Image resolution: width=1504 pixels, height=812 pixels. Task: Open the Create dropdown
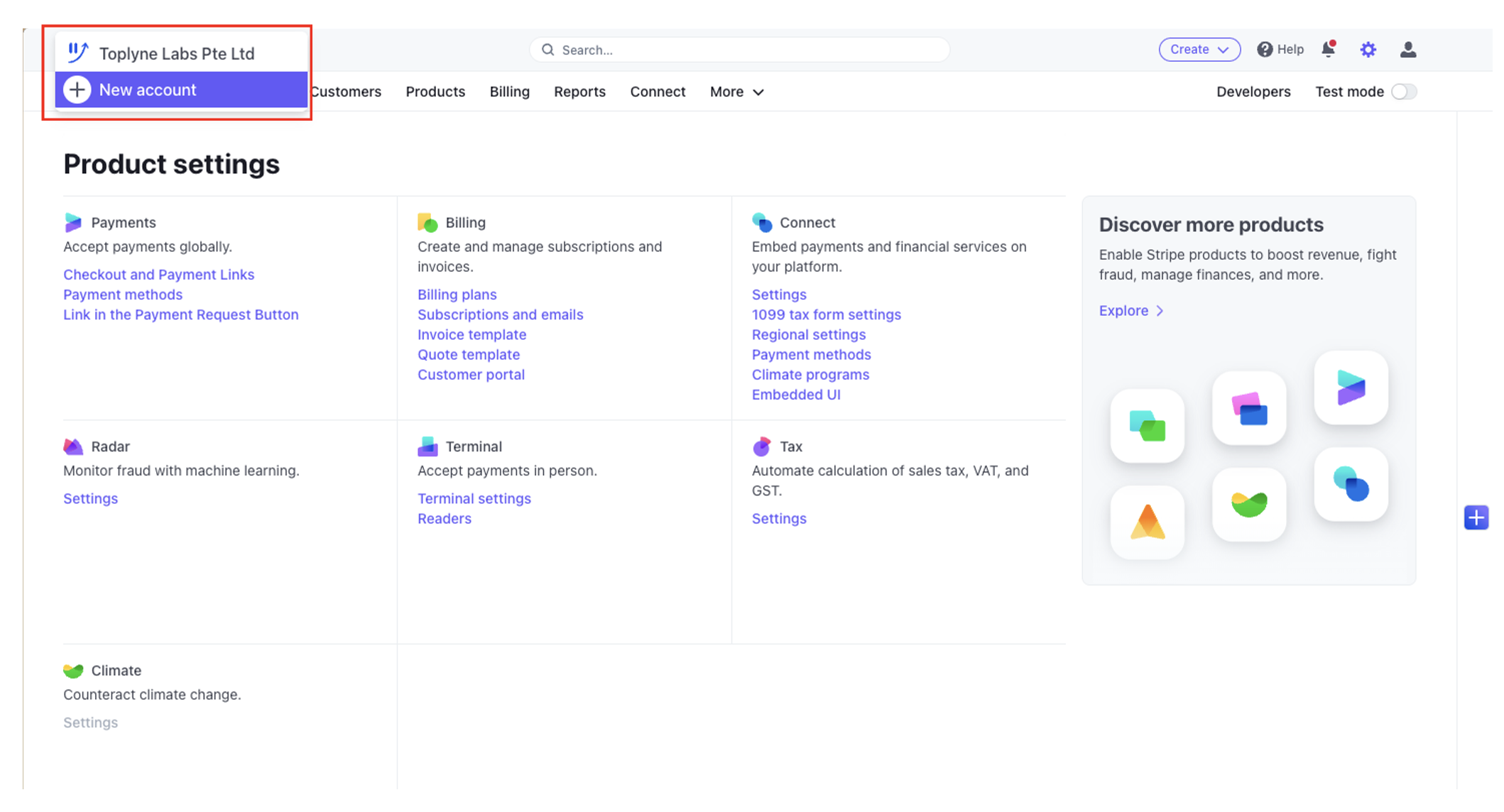coord(1199,50)
